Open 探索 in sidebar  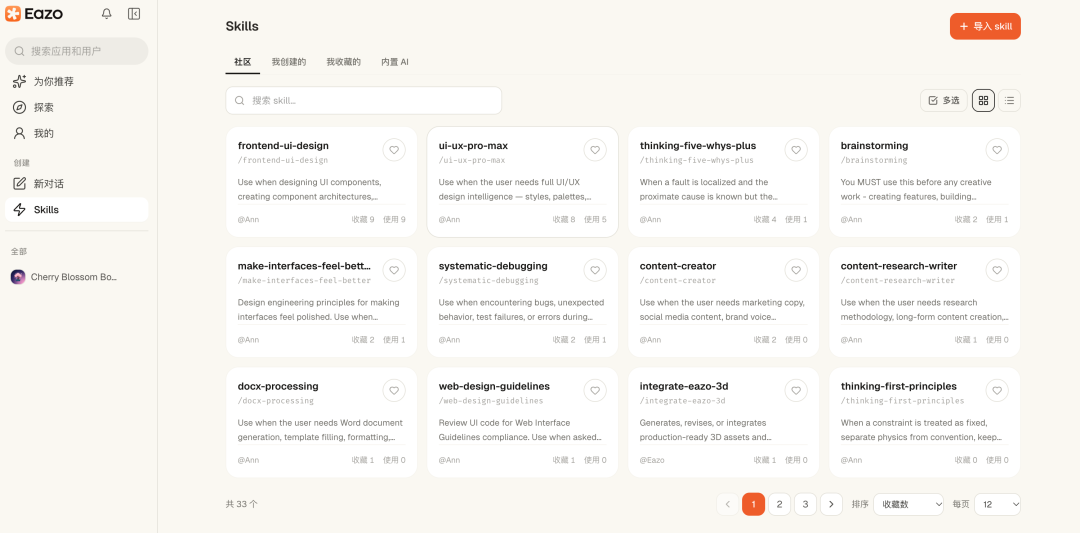tap(76, 107)
